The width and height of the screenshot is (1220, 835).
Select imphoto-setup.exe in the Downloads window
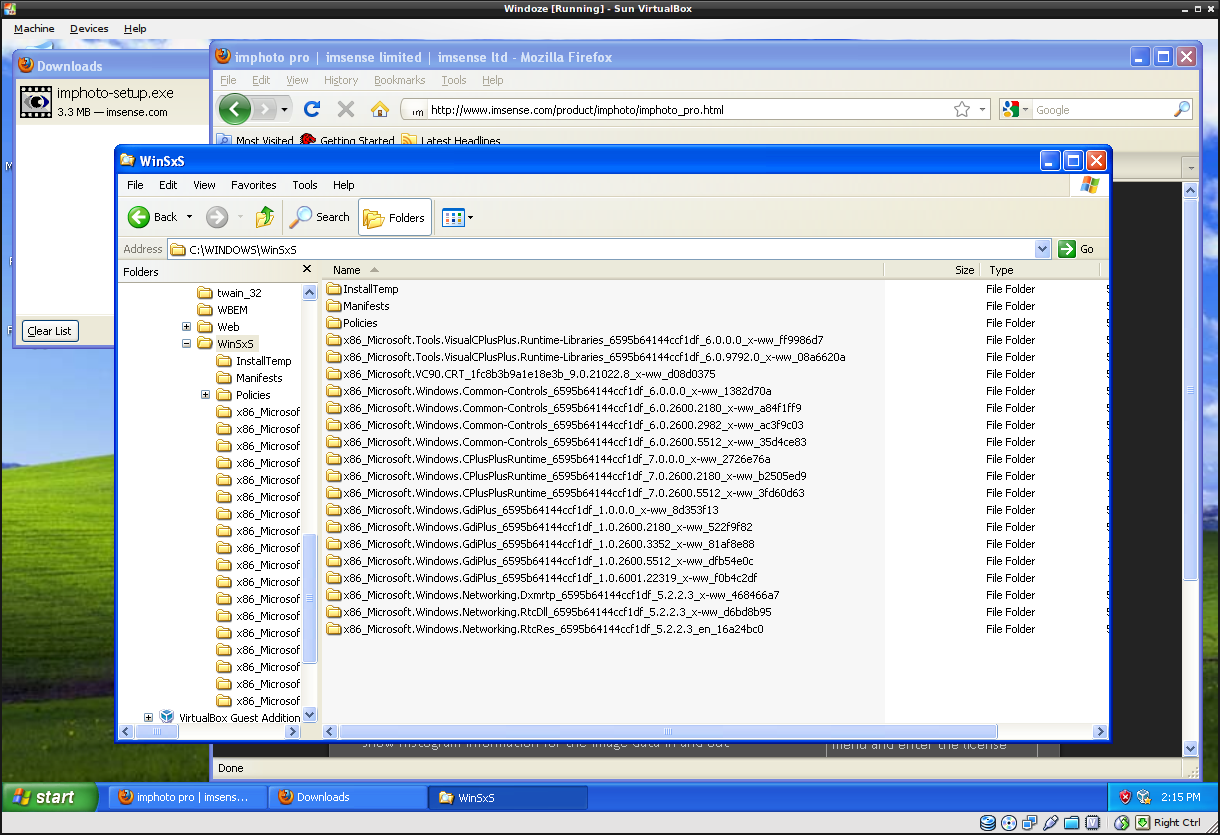pos(112,101)
